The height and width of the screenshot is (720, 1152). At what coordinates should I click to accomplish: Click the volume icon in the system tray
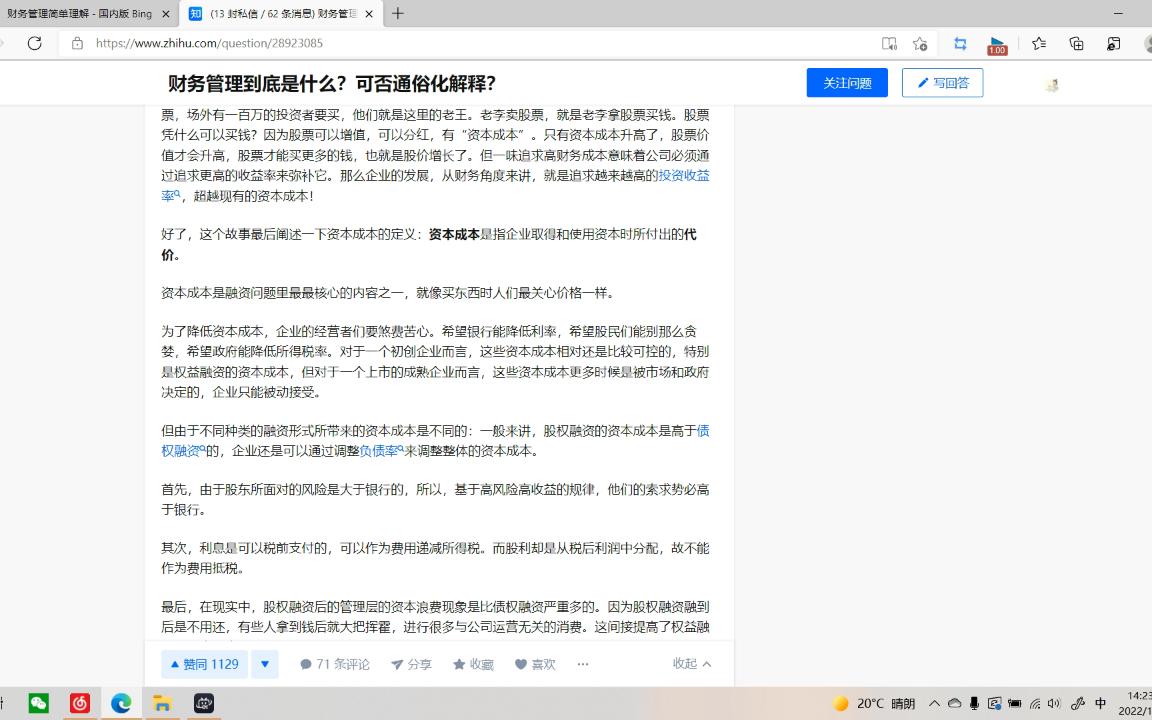(1054, 703)
